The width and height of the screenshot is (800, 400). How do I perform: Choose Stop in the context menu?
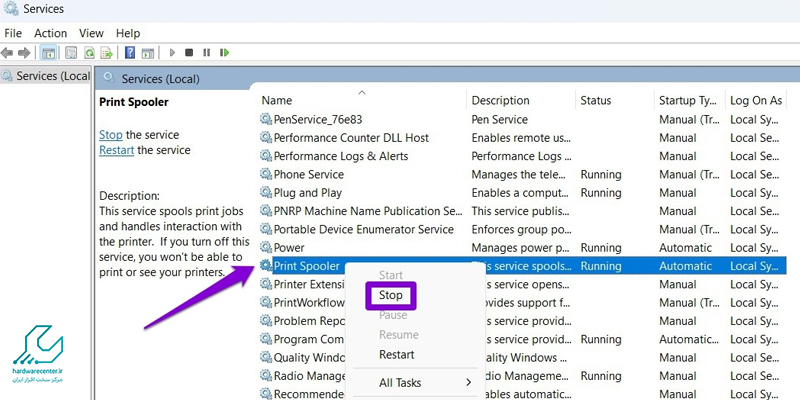[391, 295]
